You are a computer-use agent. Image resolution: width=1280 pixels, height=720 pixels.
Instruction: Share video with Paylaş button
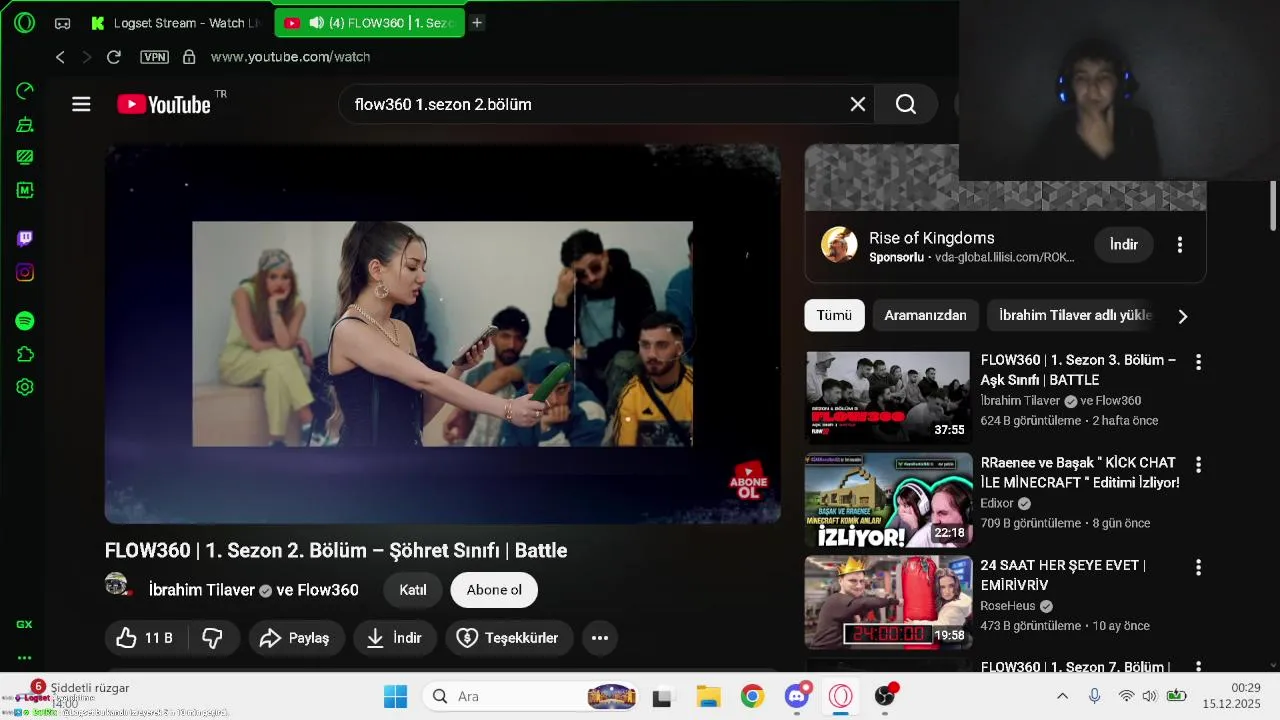tap(296, 638)
